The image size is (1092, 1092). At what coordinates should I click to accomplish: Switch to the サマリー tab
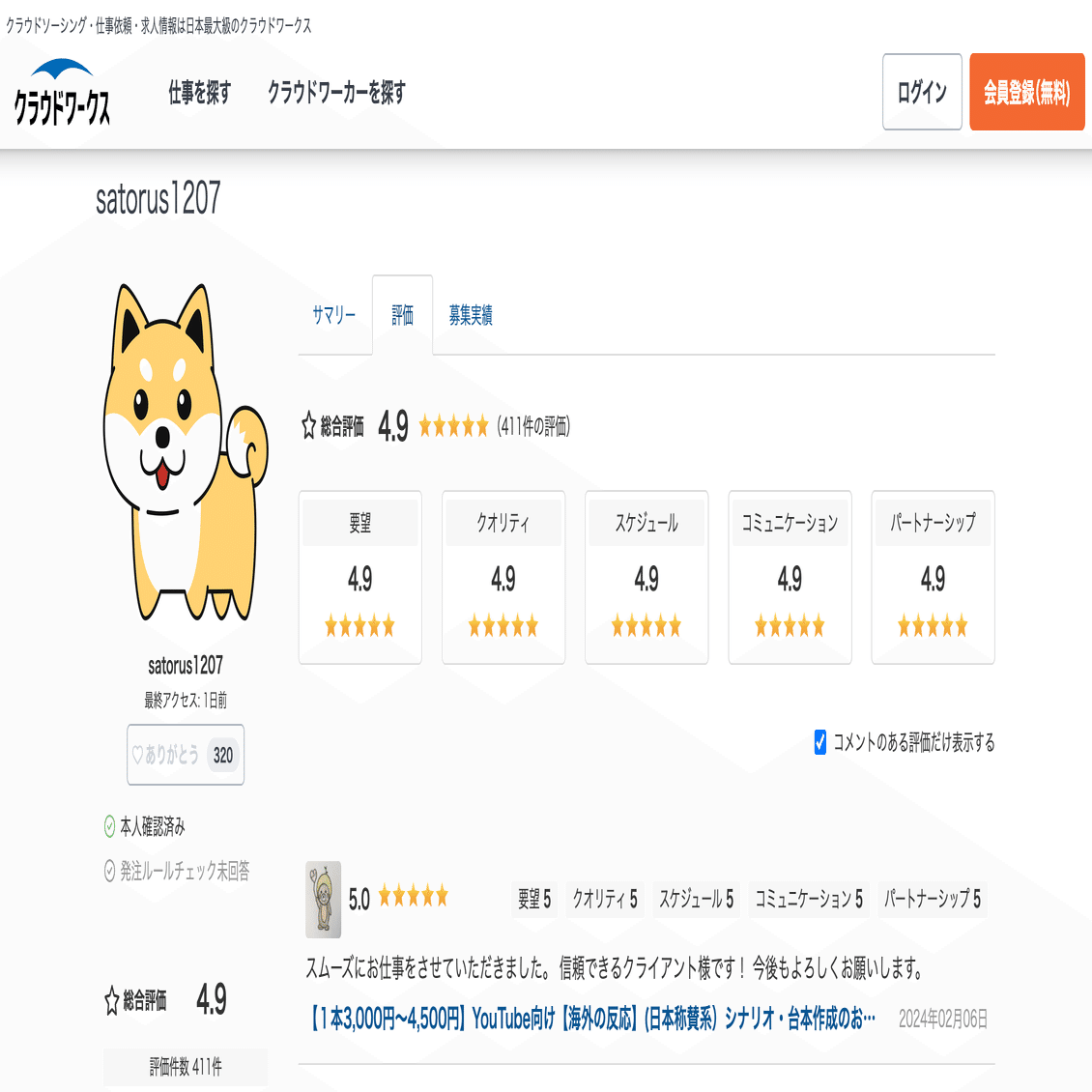pyautogui.click(x=334, y=315)
